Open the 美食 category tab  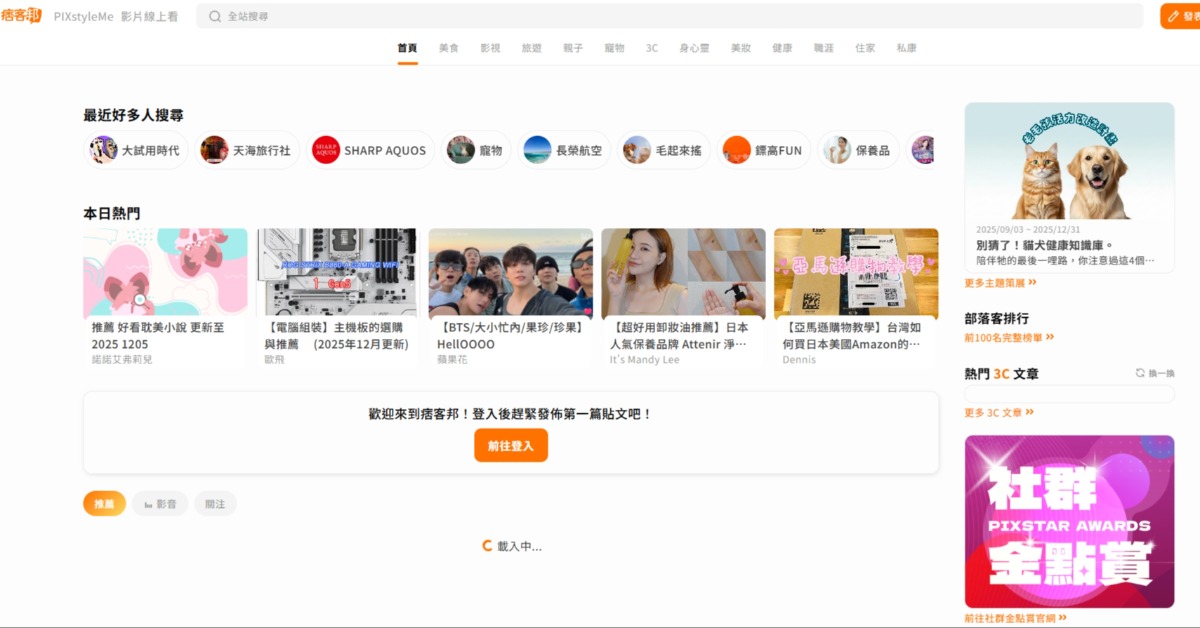point(448,48)
